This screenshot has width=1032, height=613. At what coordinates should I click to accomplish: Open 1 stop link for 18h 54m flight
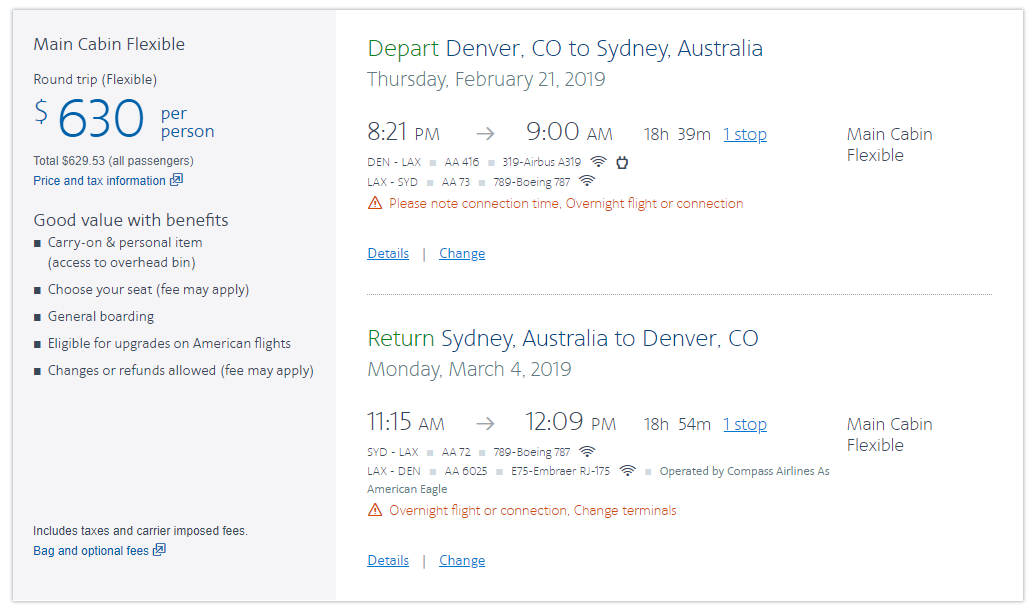[x=745, y=424]
